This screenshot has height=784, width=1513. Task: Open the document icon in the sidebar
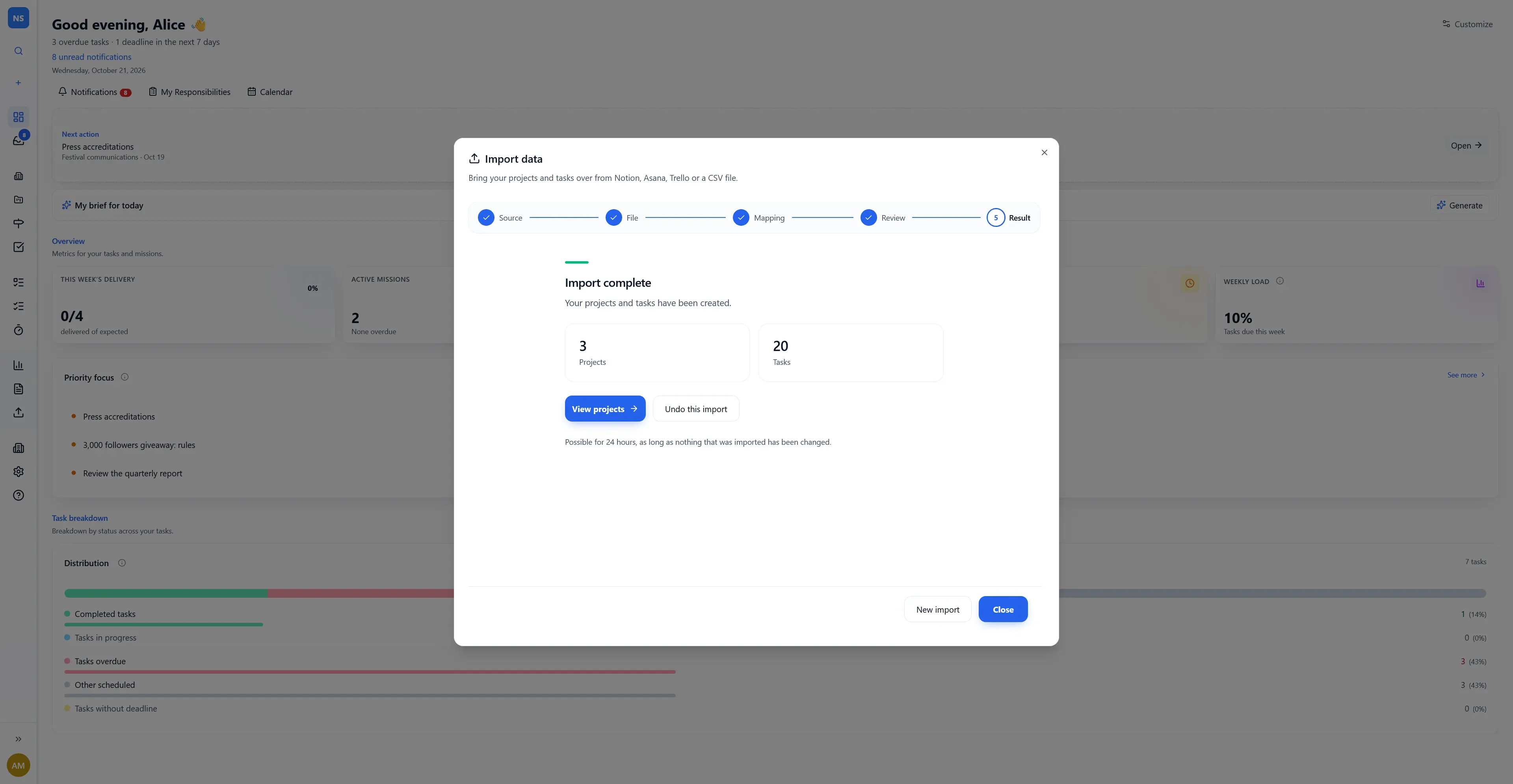click(18, 389)
